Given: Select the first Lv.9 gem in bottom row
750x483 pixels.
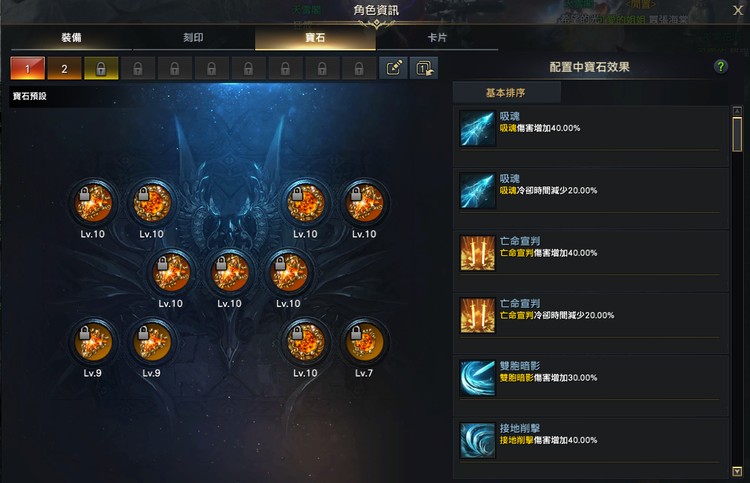Looking at the screenshot, I should click(x=93, y=342).
